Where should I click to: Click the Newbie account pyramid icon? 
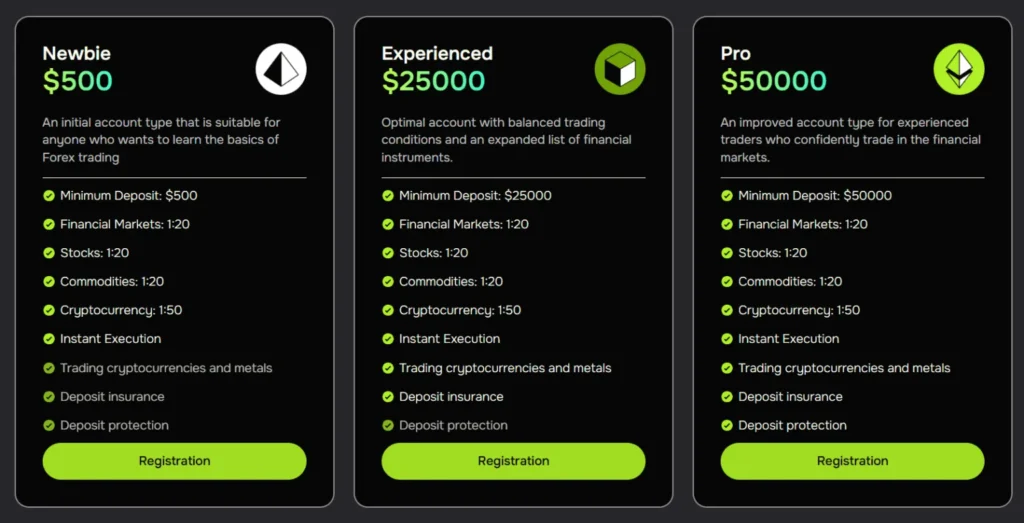pos(281,69)
